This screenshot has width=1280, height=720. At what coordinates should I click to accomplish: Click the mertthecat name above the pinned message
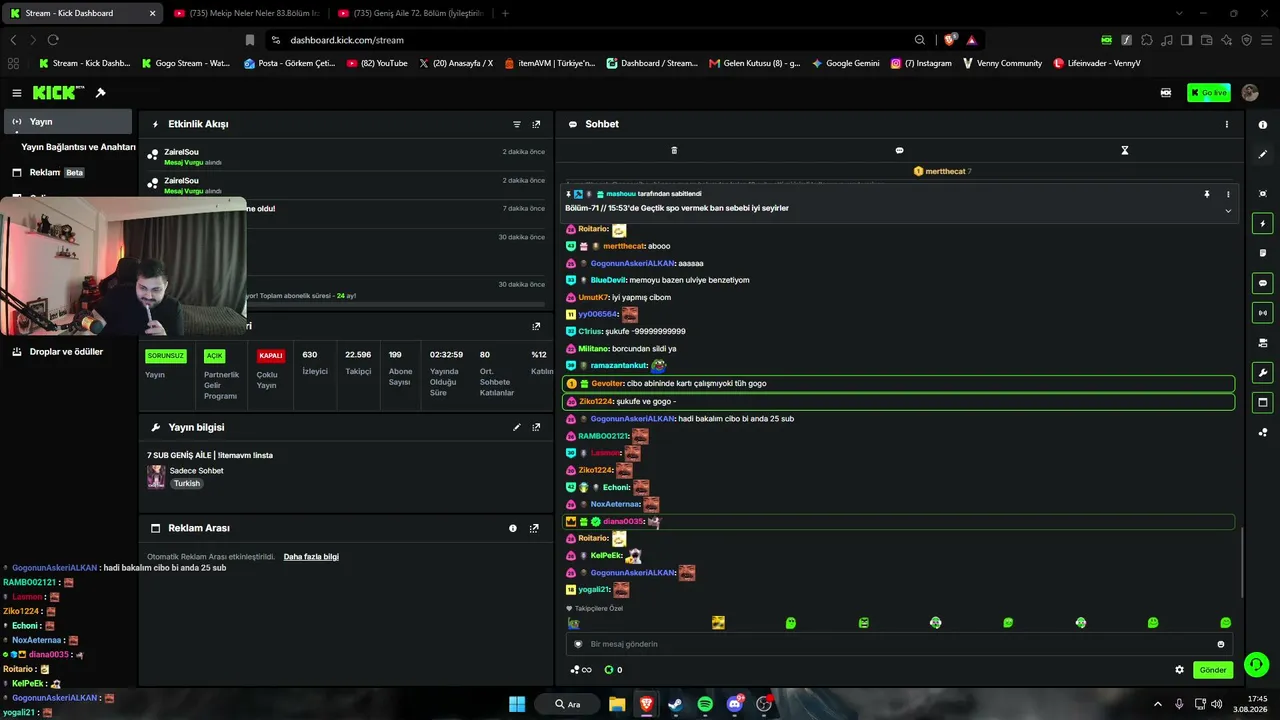[945, 171]
